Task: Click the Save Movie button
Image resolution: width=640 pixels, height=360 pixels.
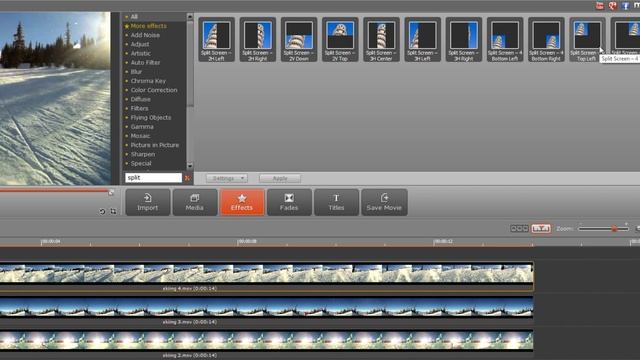Action: 384,202
